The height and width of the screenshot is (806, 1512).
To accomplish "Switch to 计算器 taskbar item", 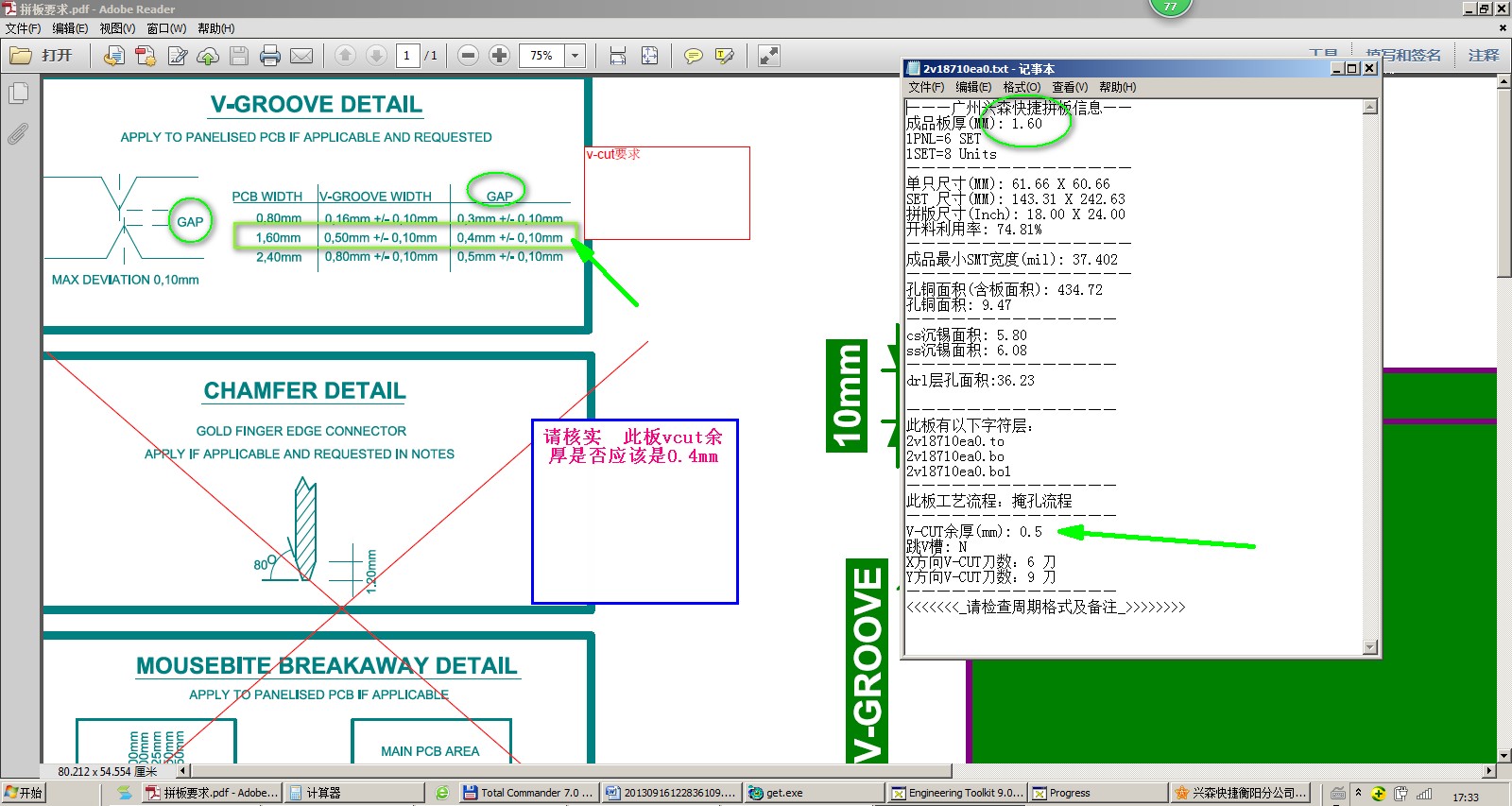I will pyautogui.click(x=352, y=793).
